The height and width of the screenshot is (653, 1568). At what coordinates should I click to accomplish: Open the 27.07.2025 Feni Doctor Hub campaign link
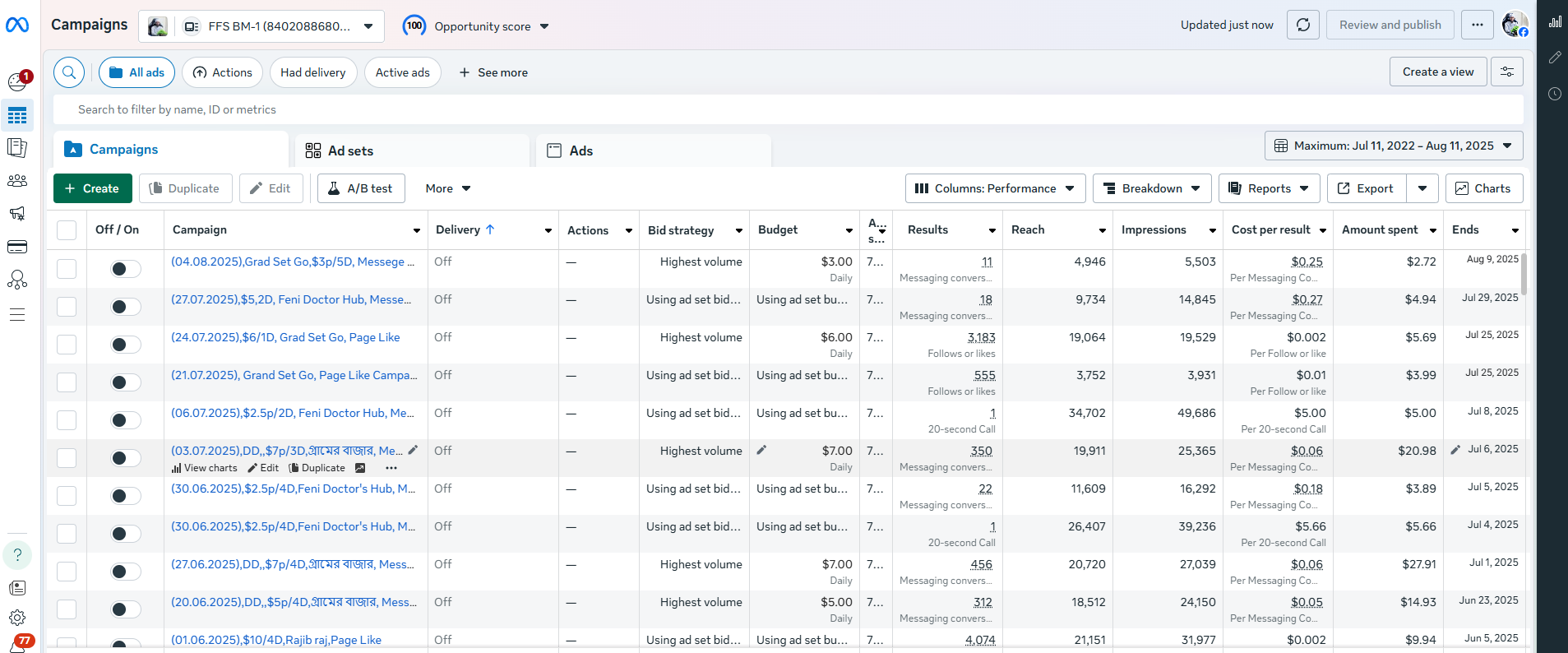[x=291, y=299]
